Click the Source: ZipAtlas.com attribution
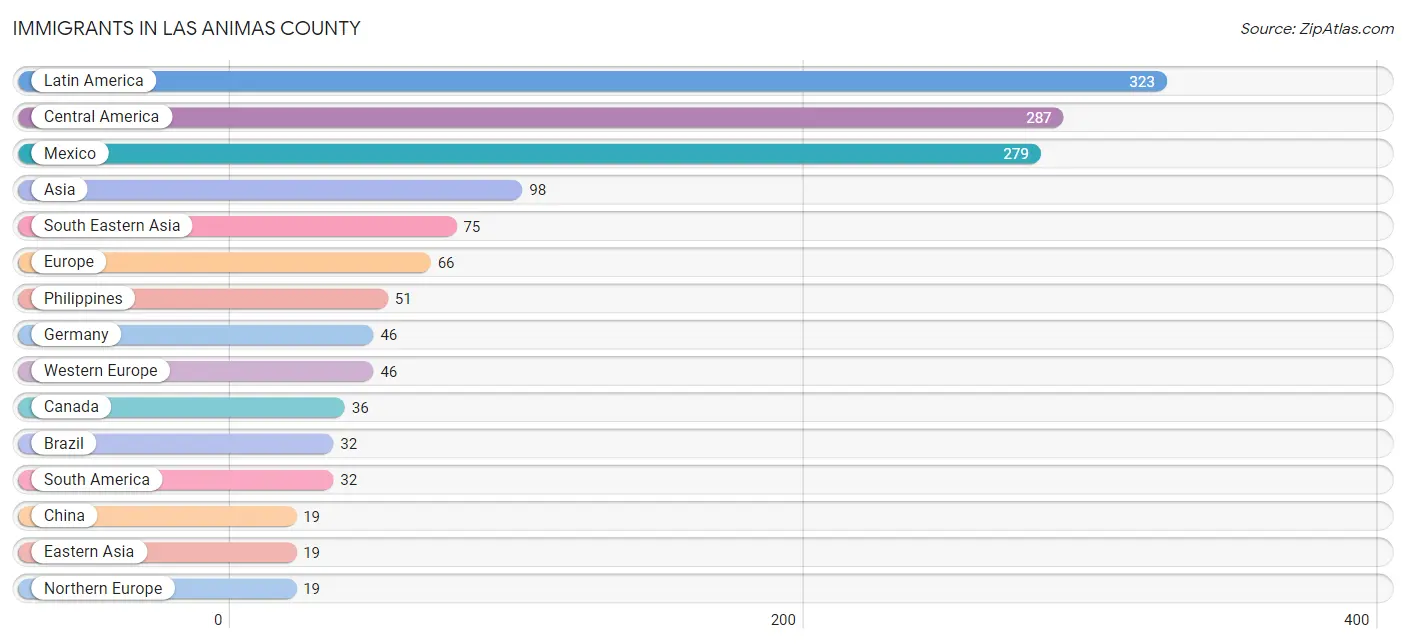 pos(1317,29)
